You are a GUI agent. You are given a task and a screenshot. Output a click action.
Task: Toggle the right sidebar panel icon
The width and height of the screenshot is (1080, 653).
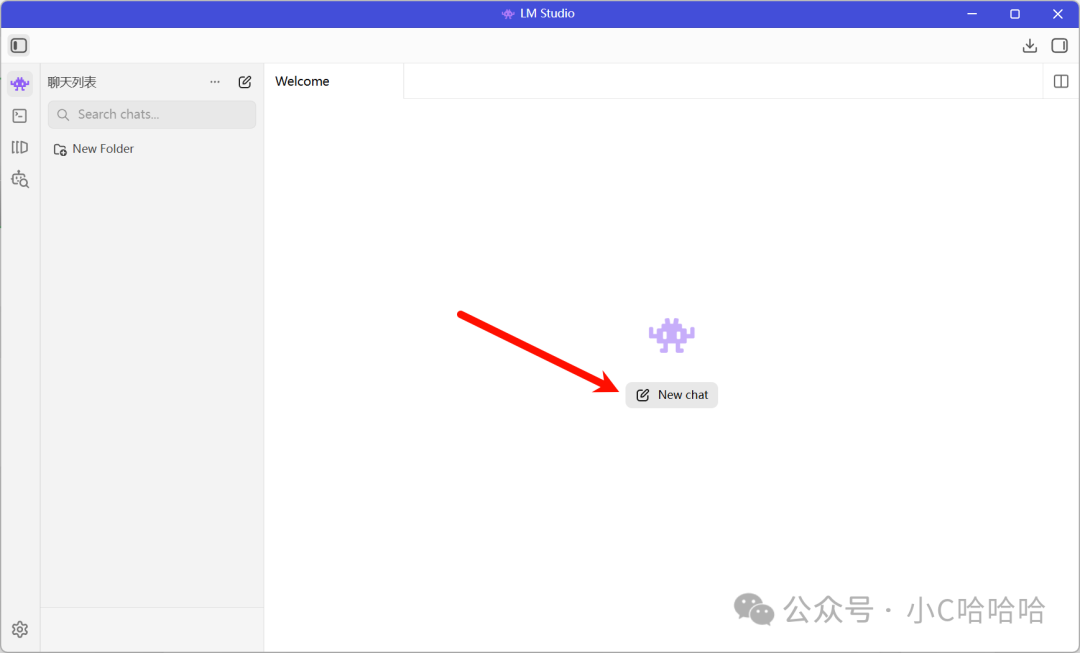[x=1059, y=45]
